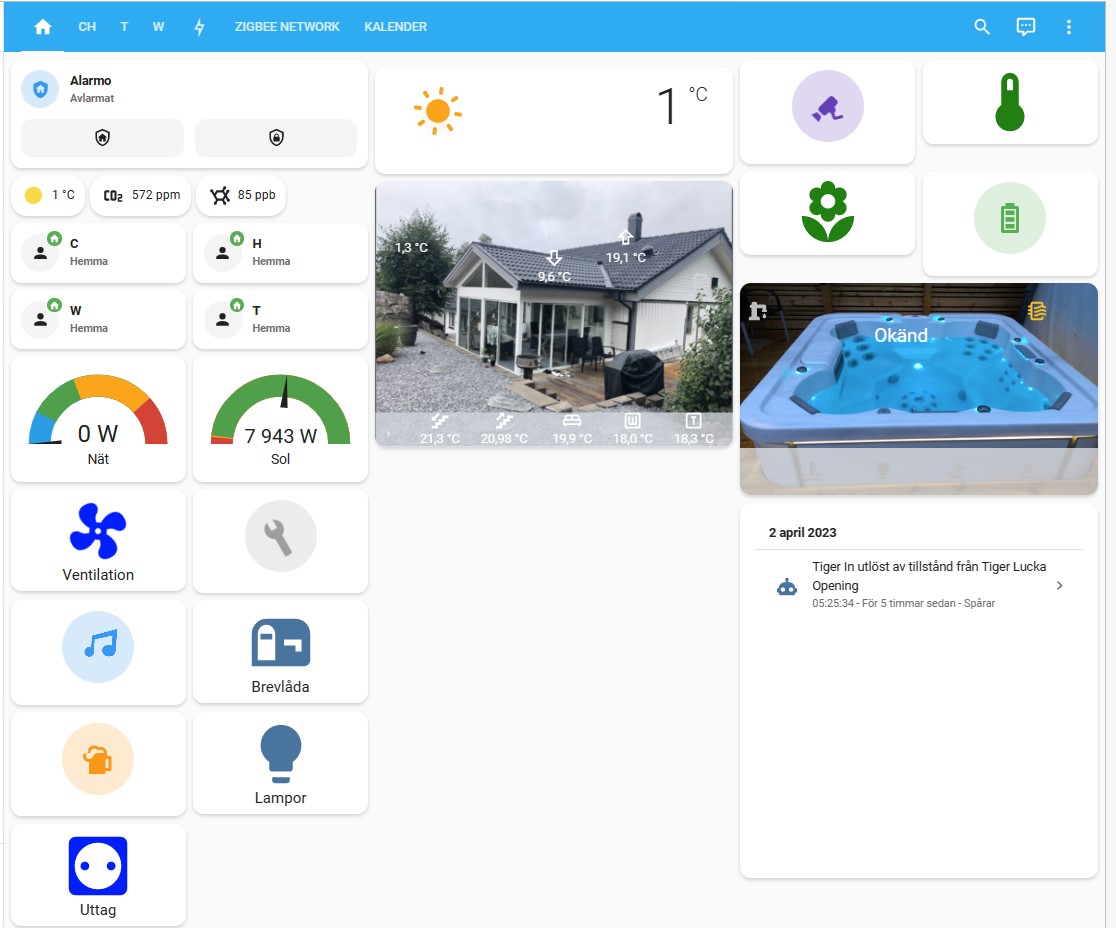Click the W room icon above 18,0 °C
This screenshot has height=928, width=1116.
(x=633, y=421)
